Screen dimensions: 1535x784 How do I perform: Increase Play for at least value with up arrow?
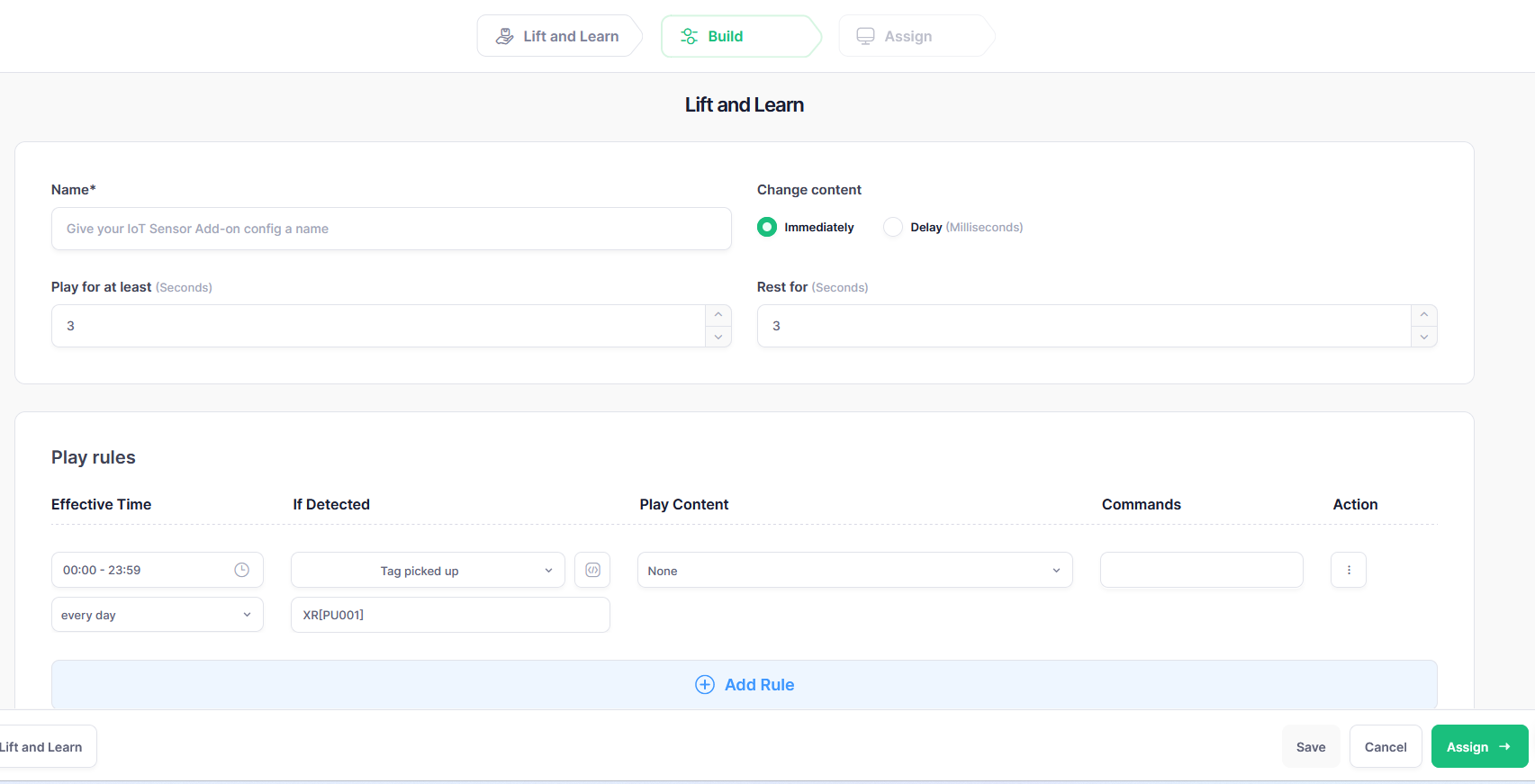pyautogui.click(x=718, y=315)
